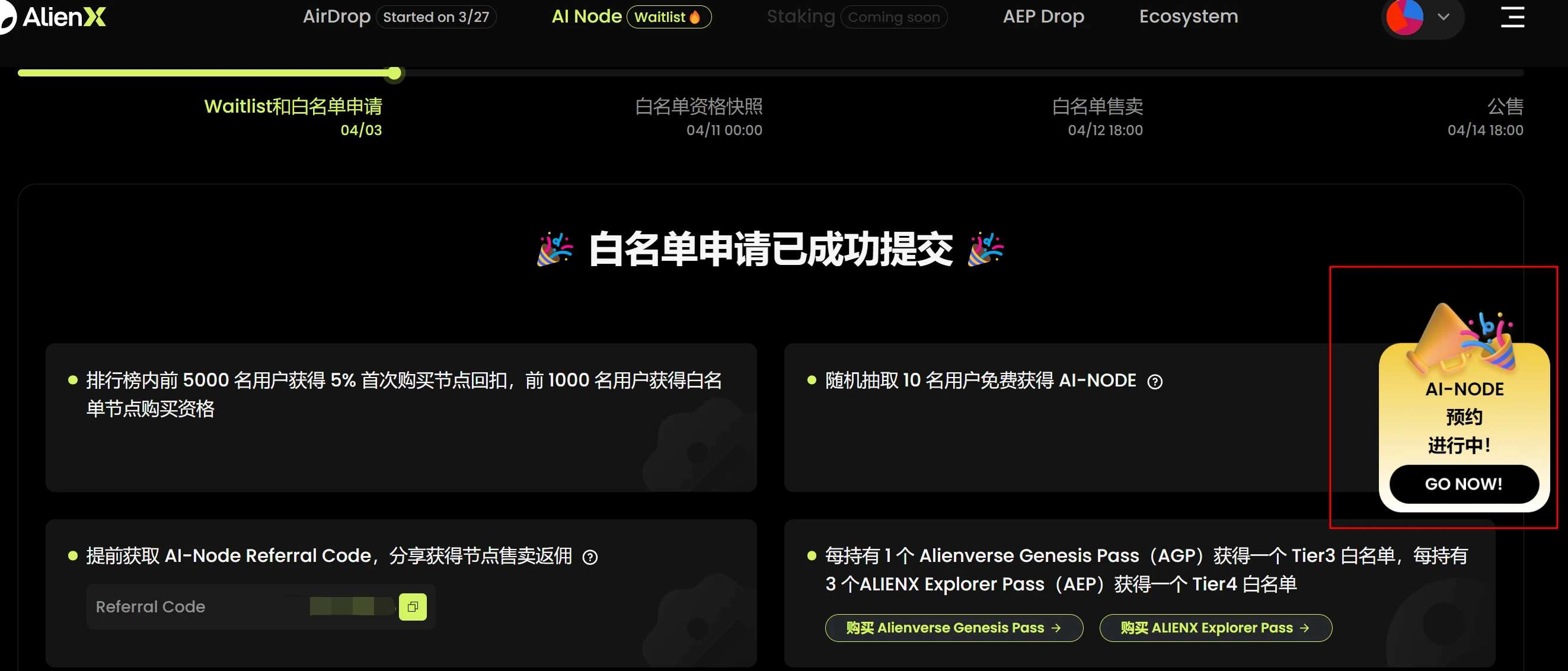The image size is (1568, 671).
Task: Click the help icon beside Referral Code description
Action: [591, 557]
